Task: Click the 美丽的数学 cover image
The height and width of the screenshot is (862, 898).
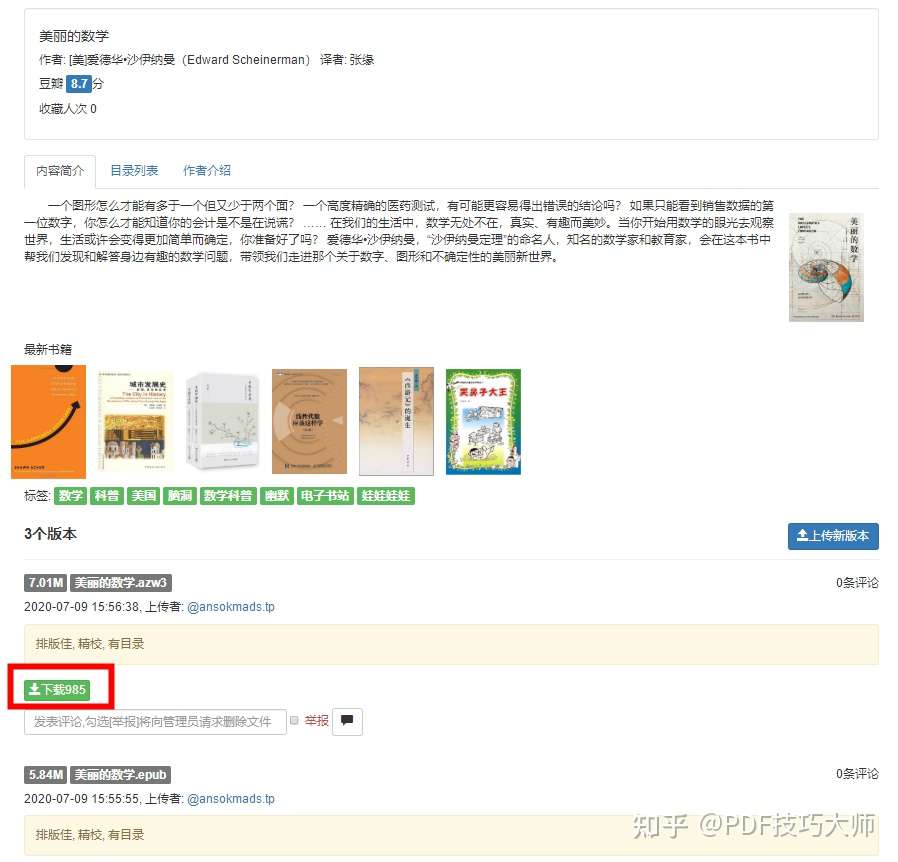Action: [826, 267]
